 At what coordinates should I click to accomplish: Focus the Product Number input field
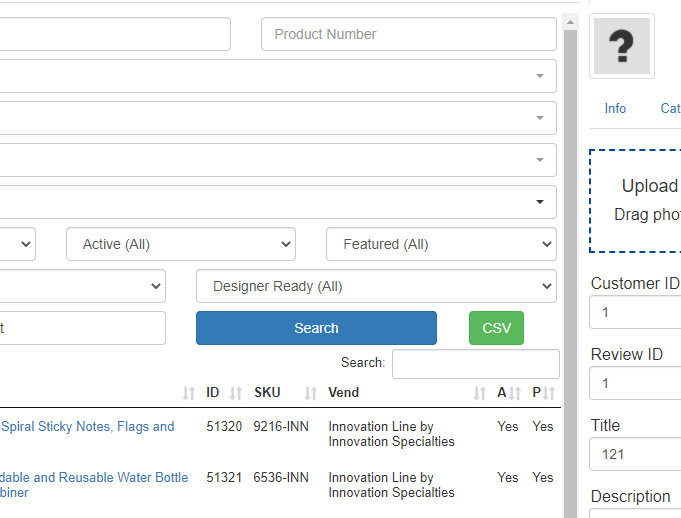pos(408,34)
